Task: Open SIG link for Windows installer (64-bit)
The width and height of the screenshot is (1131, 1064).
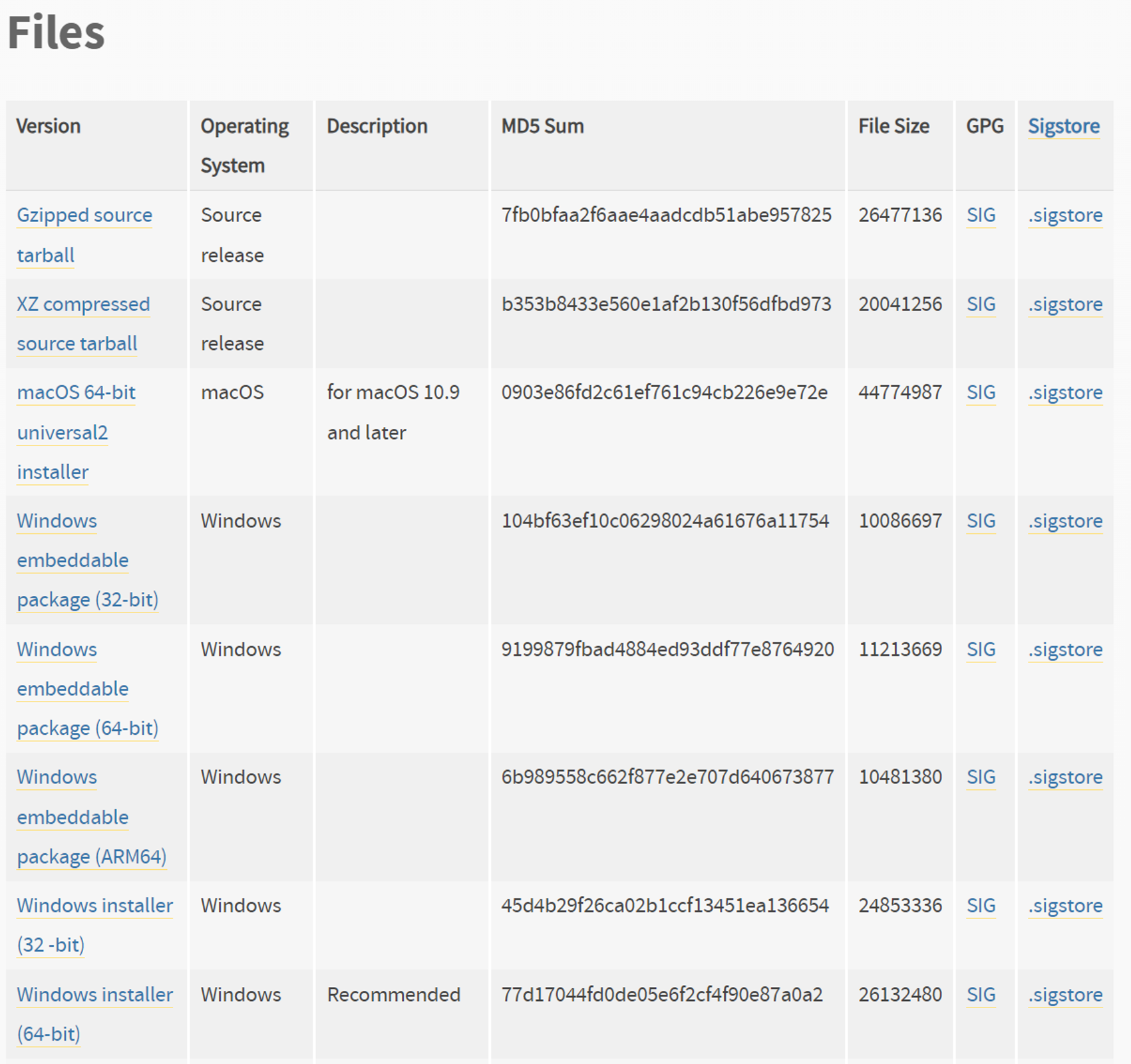Action: [x=981, y=995]
